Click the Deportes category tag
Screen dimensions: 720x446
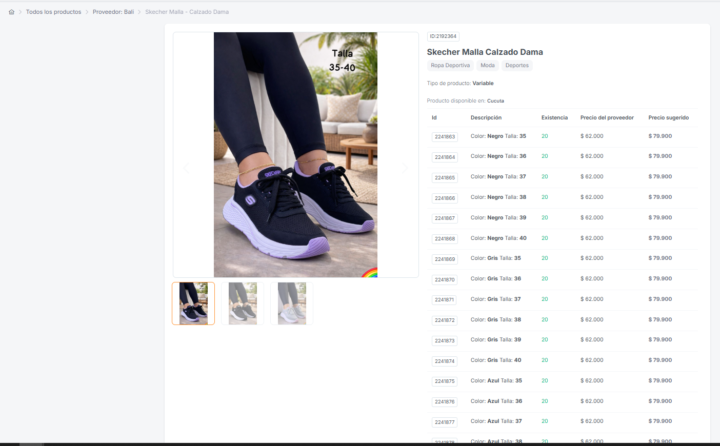click(x=517, y=65)
